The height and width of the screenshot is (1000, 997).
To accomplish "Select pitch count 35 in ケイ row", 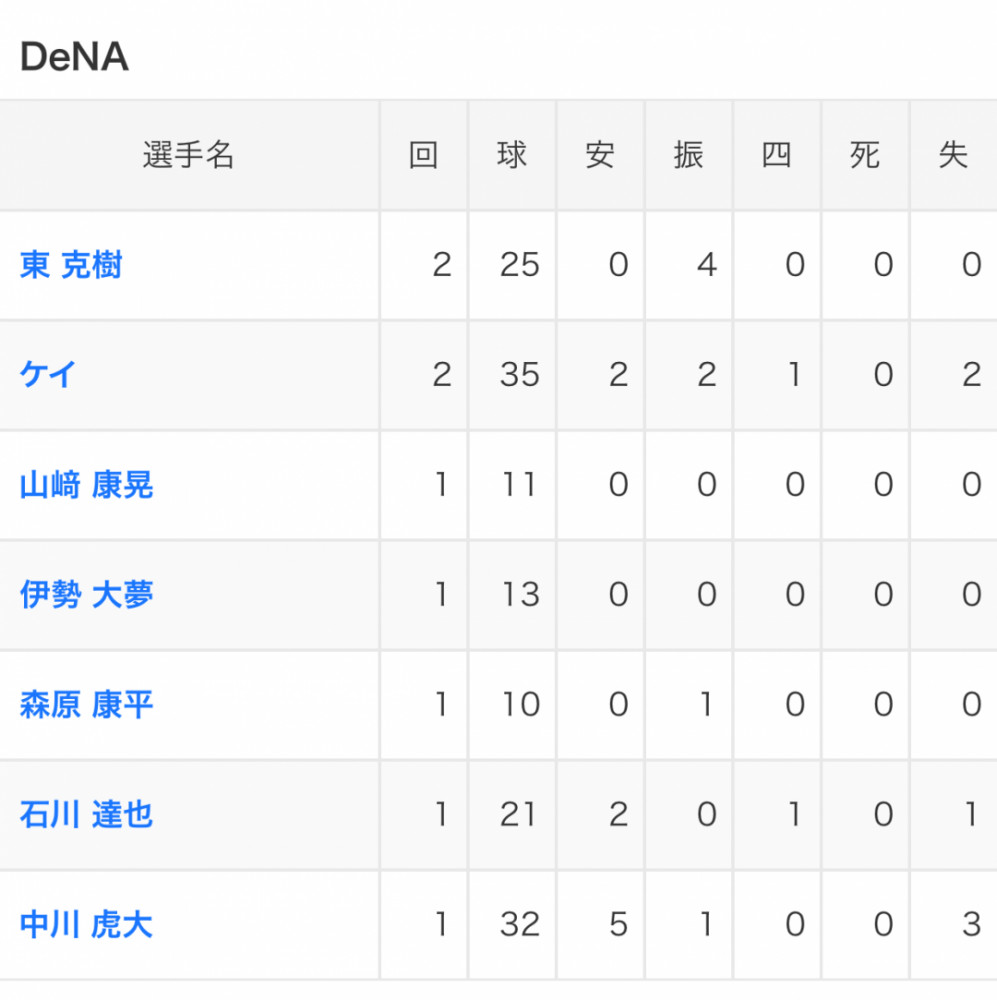I will click(520, 374).
